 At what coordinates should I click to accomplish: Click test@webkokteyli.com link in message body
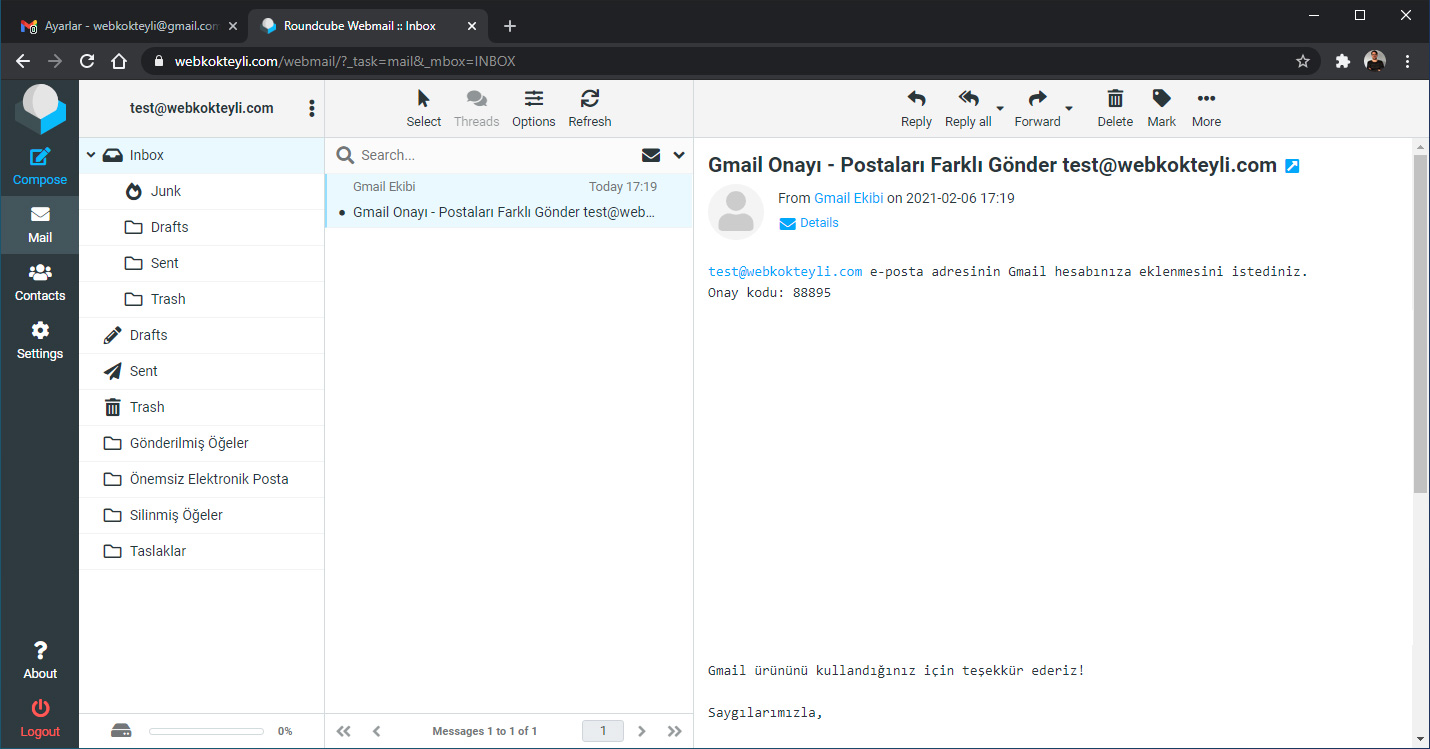(x=785, y=271)
